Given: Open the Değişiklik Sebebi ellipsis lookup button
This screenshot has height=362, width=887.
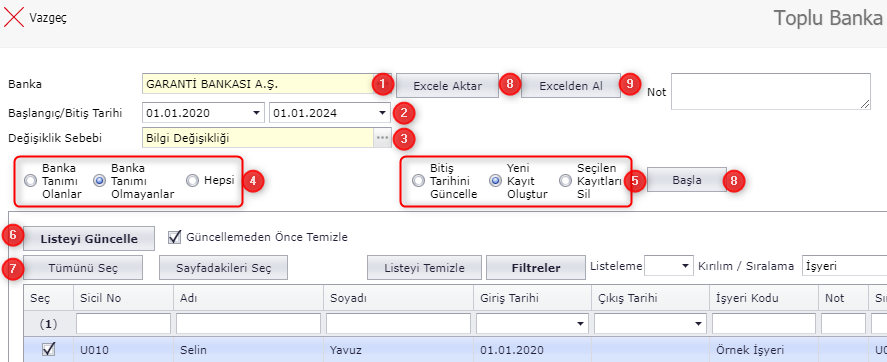Looking at the screenshot, I should pos(382,137).
